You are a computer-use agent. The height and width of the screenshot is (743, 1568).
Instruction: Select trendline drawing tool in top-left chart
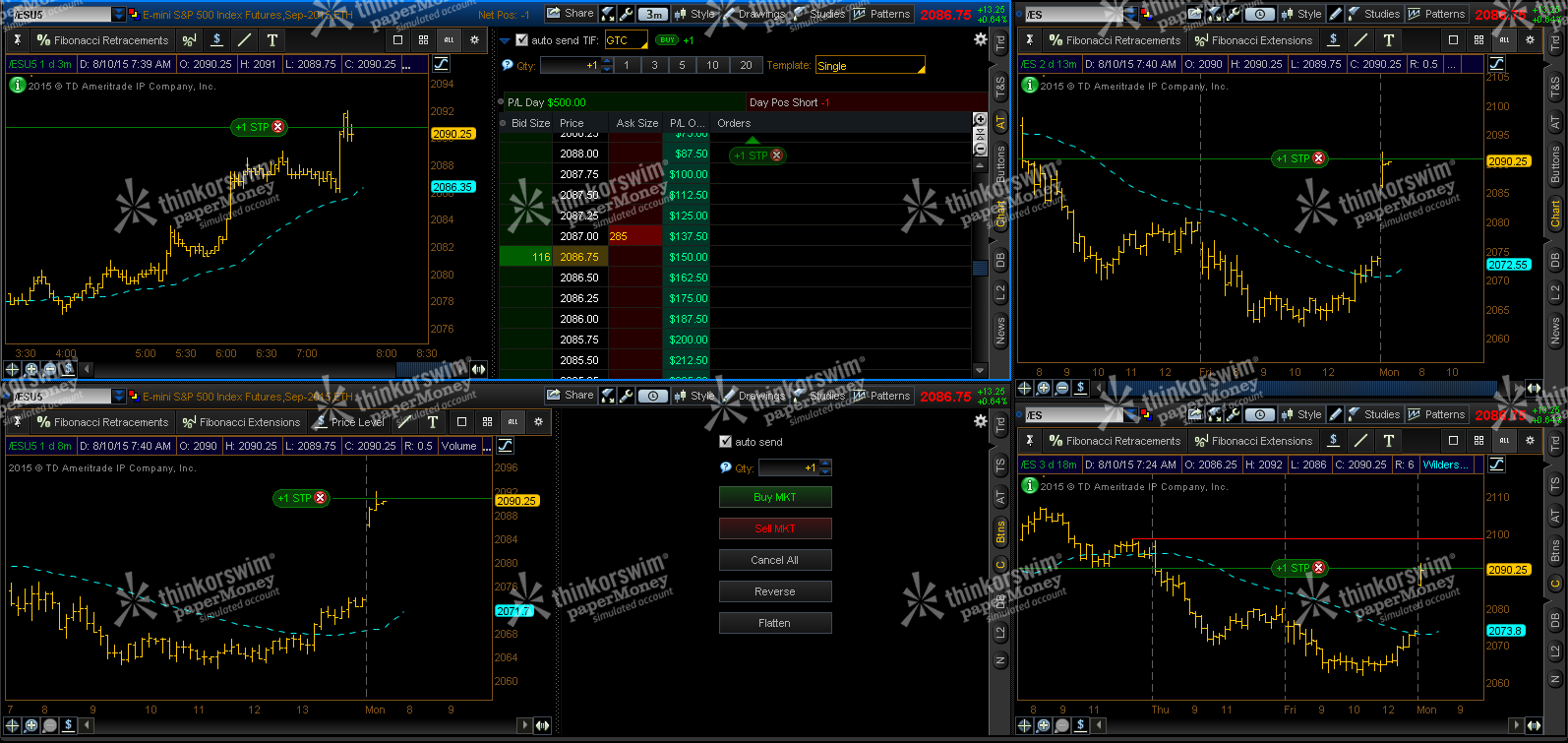point(245,40)
